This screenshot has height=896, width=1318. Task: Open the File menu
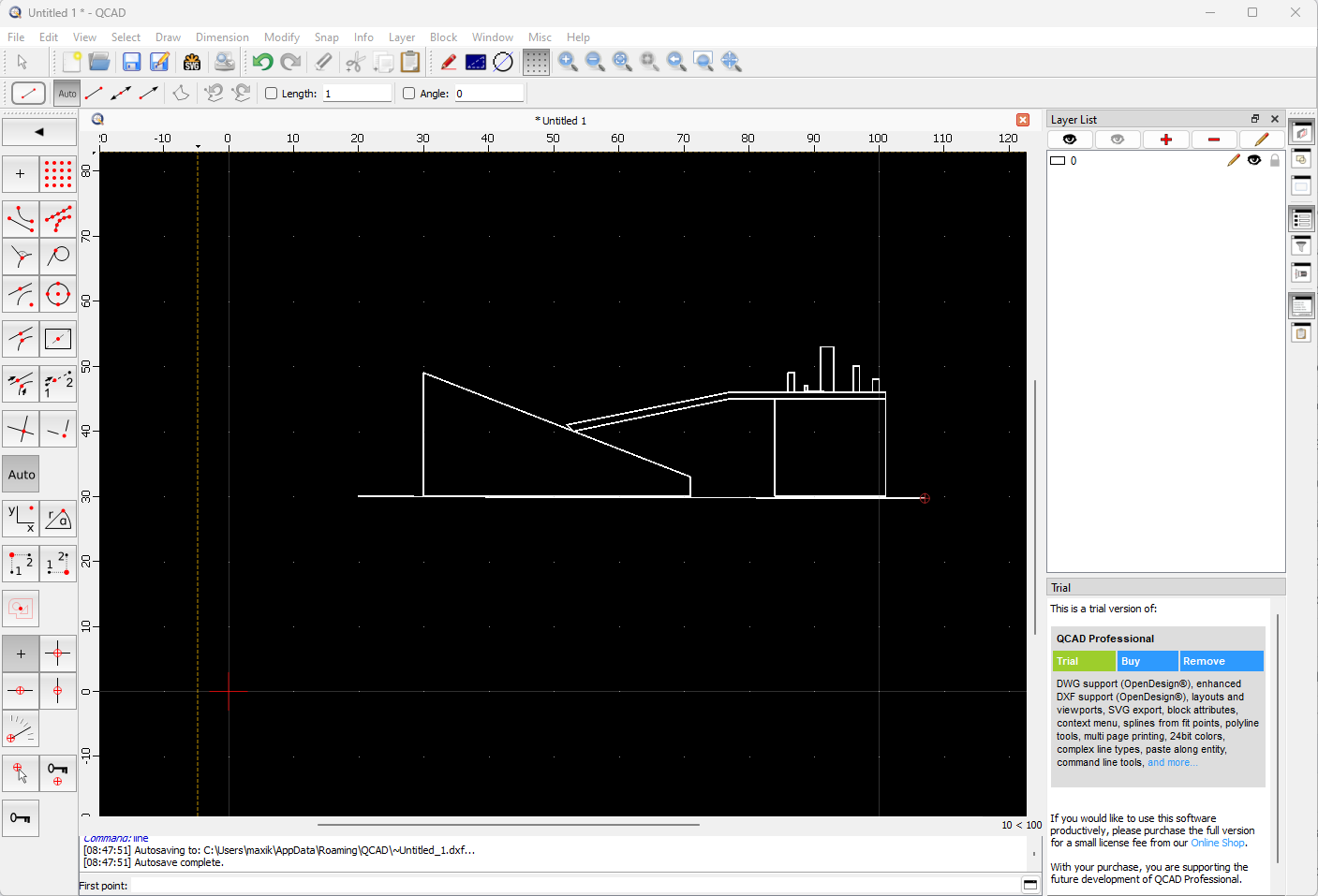tap(16, 37)
